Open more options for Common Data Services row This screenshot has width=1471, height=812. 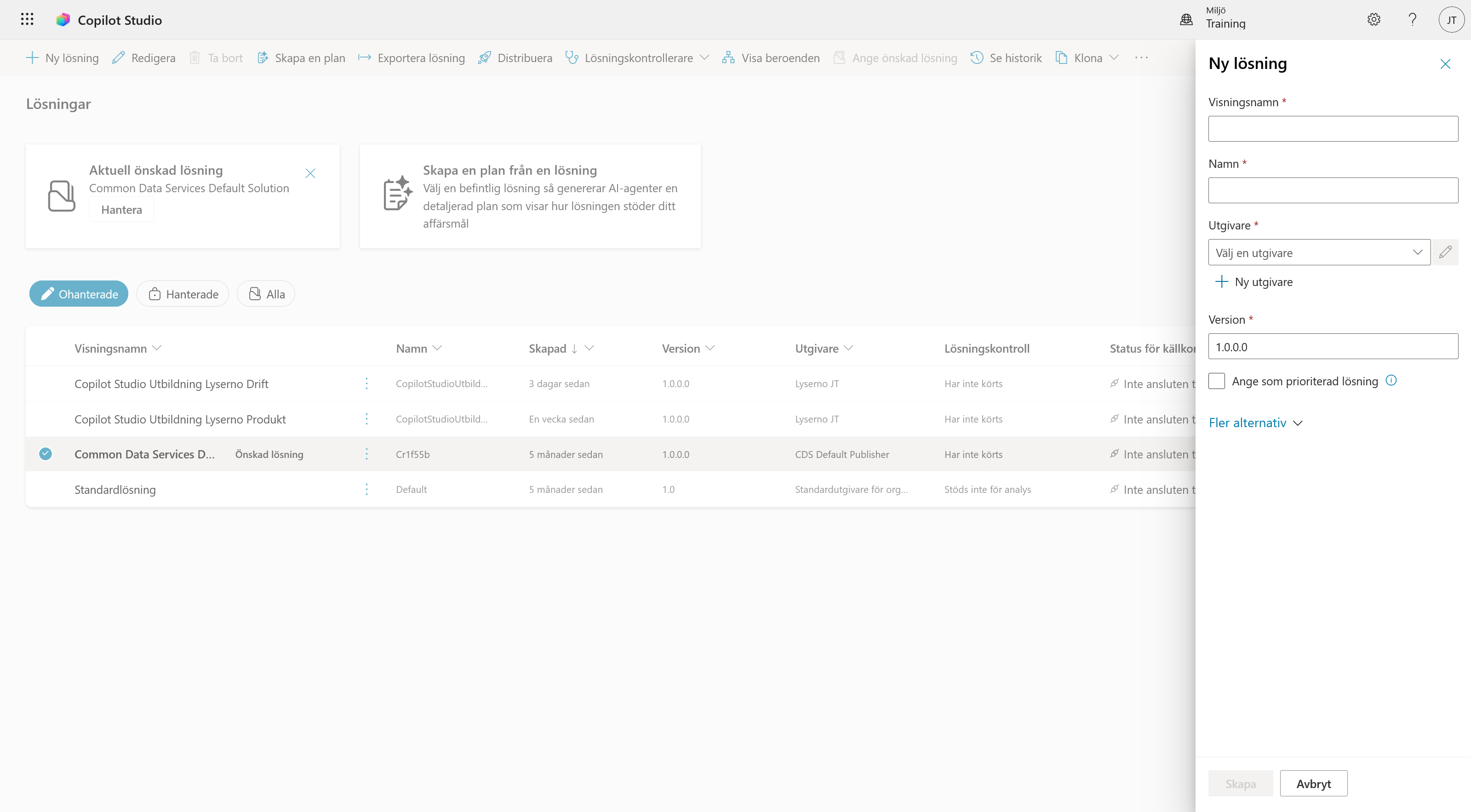[366, 454]
